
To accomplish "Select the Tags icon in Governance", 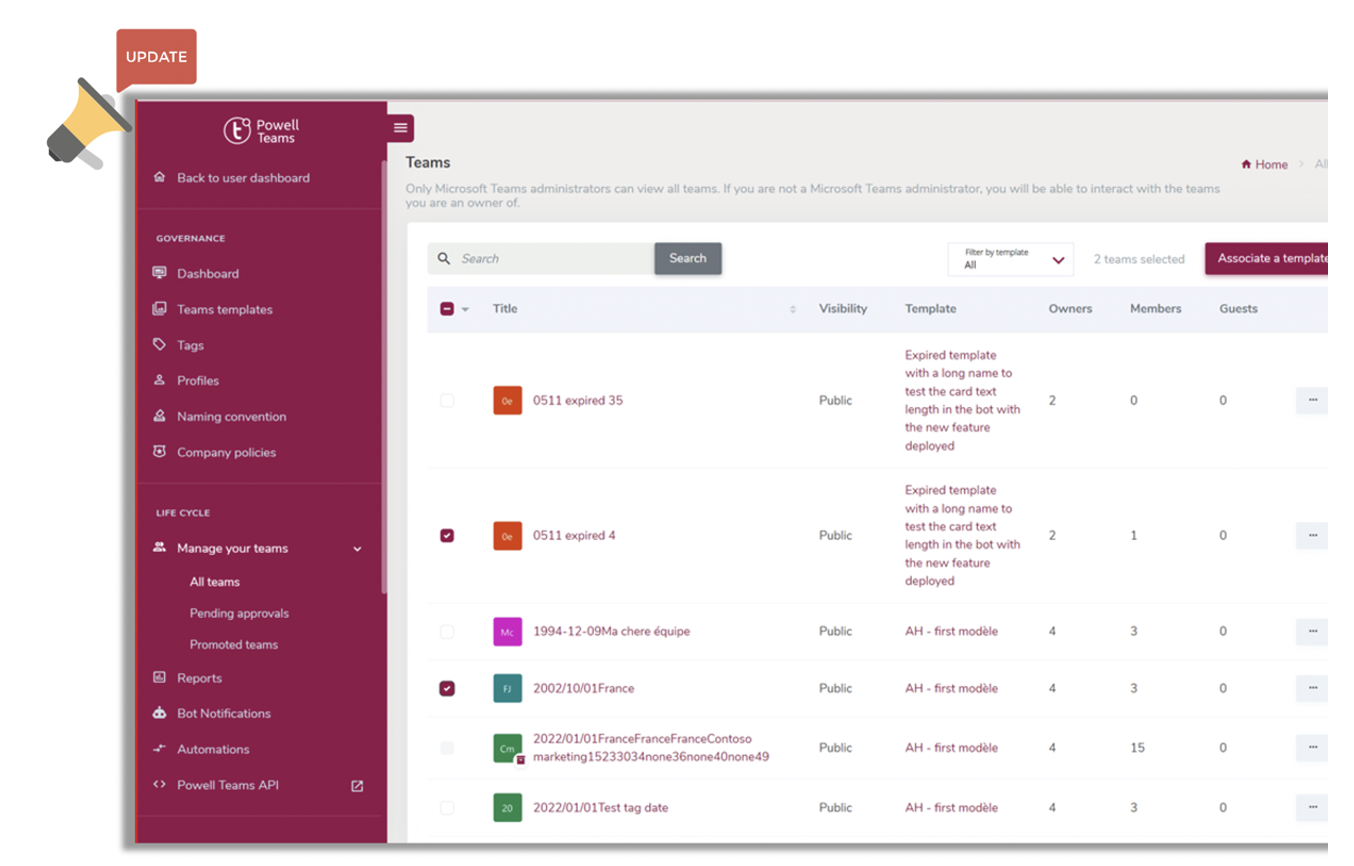I will [x=159, y=345].
